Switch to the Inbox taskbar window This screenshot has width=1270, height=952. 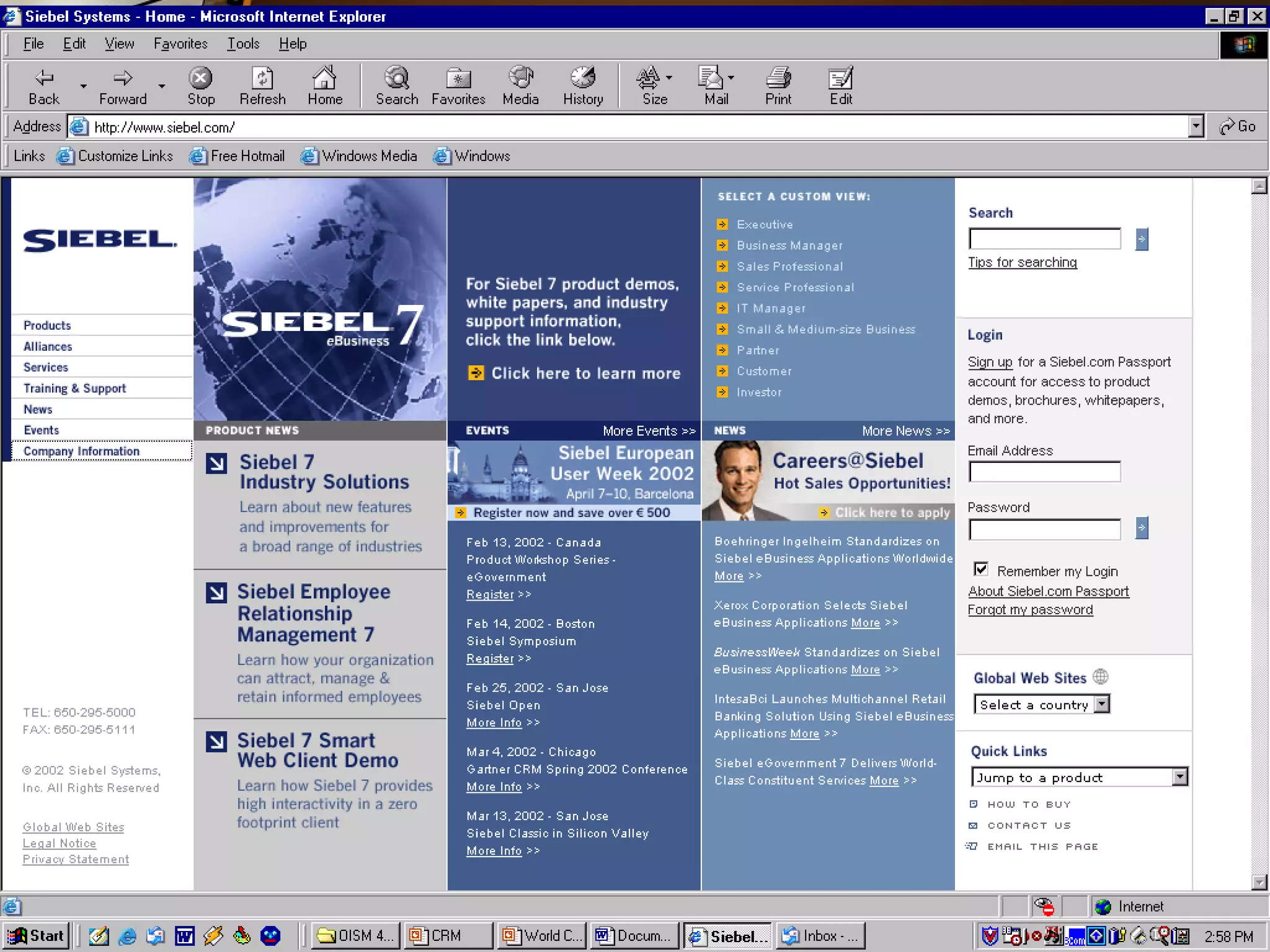click(x=821, y=936)
